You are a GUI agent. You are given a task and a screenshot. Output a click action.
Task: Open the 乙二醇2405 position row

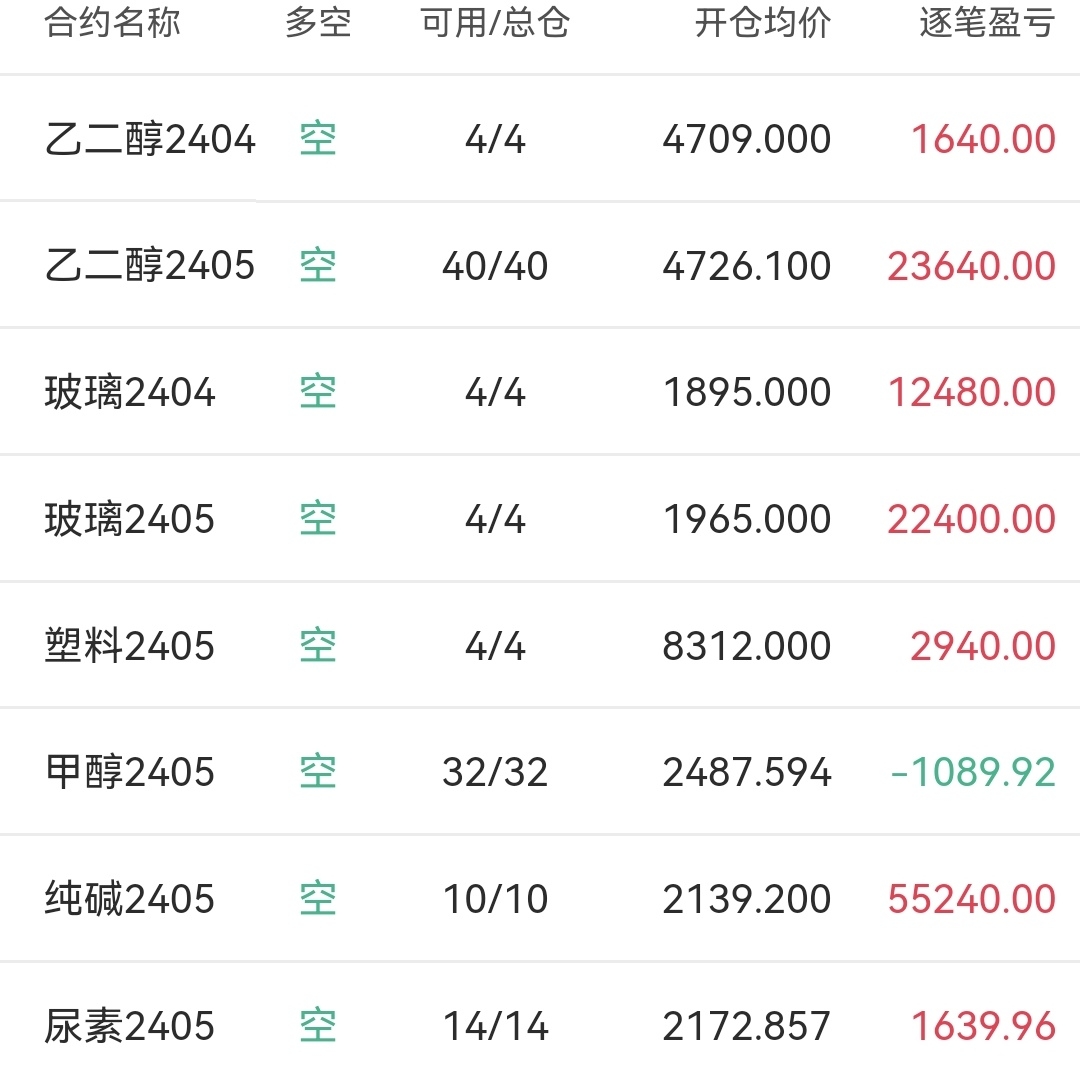point(540,265)
